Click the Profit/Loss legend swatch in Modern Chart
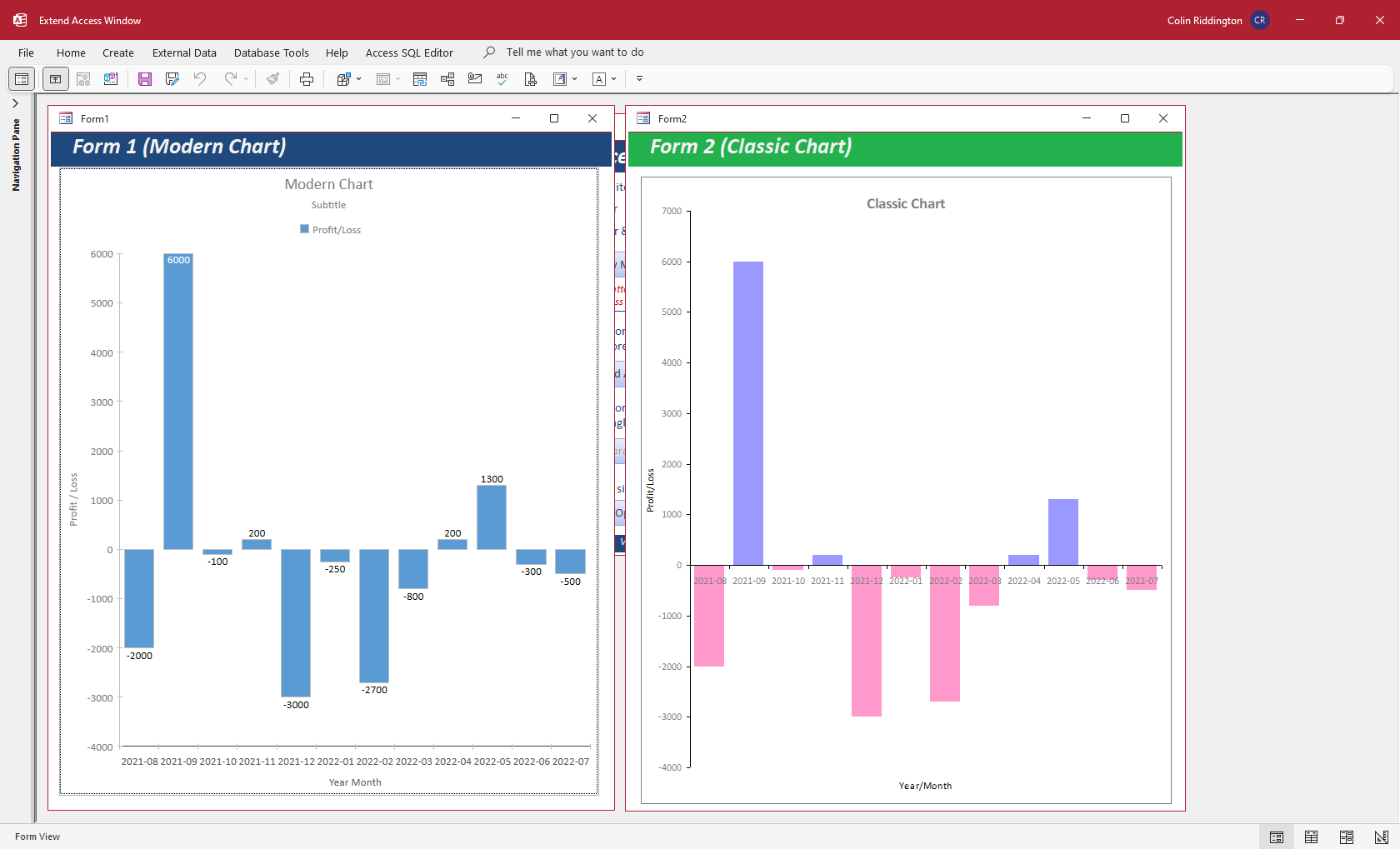Viewport: 1400px width, 849px height. pos(304,229)
